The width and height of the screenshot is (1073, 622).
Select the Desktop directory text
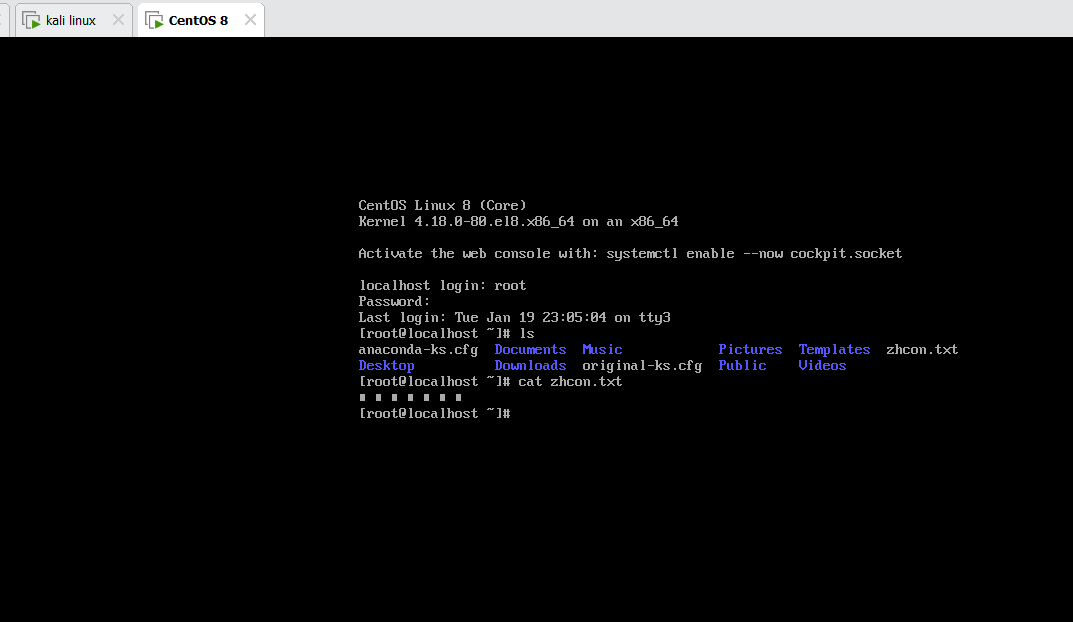click(387, 365)
